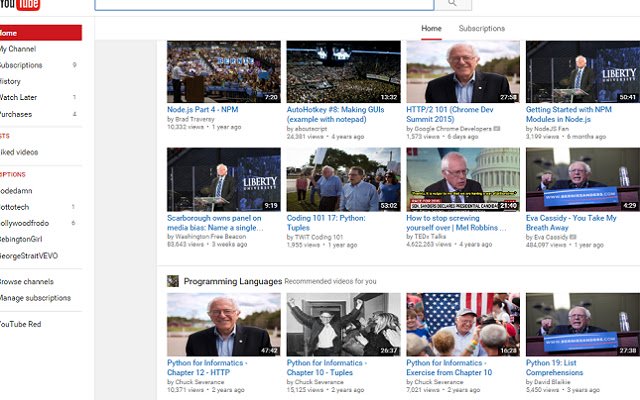Click How to stop screwing yourself over title

[x=456, y=223]
